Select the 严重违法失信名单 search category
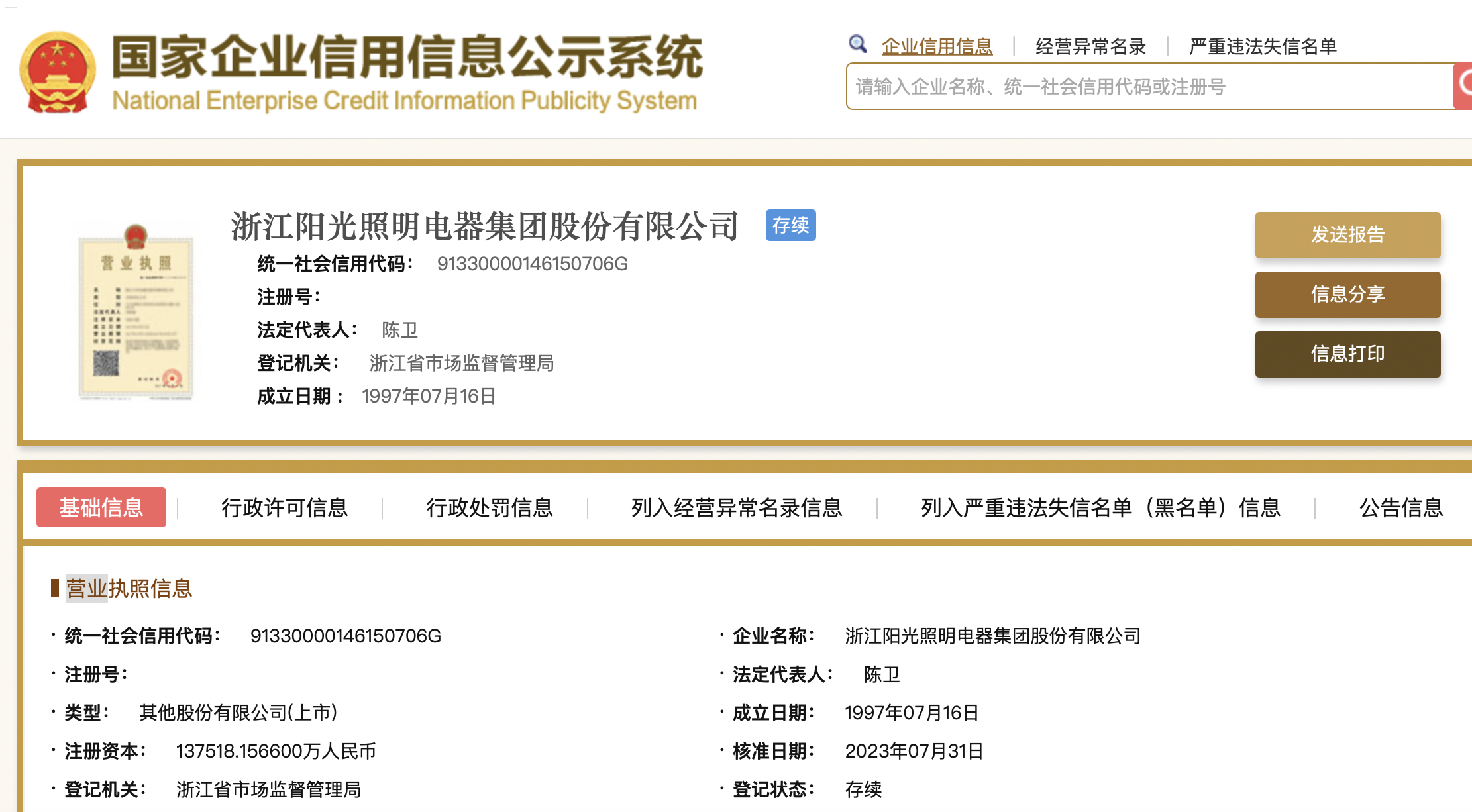The width and height of the screenshot is (1472, 812). 1263,46
